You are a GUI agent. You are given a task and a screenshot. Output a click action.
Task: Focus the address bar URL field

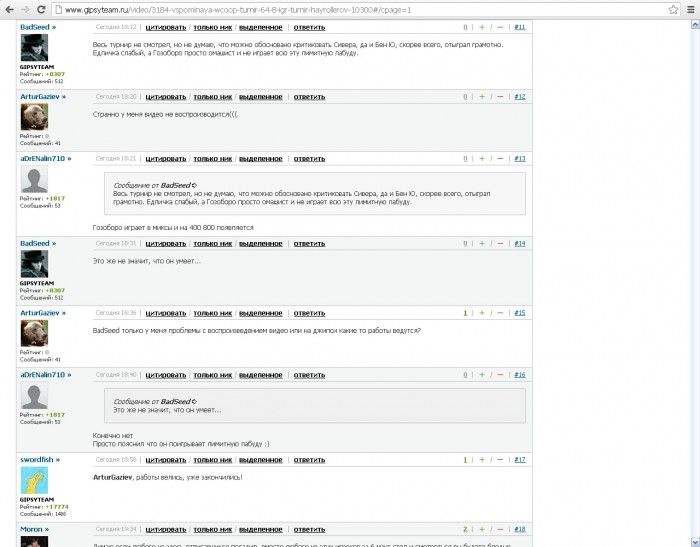click(365, 9)
